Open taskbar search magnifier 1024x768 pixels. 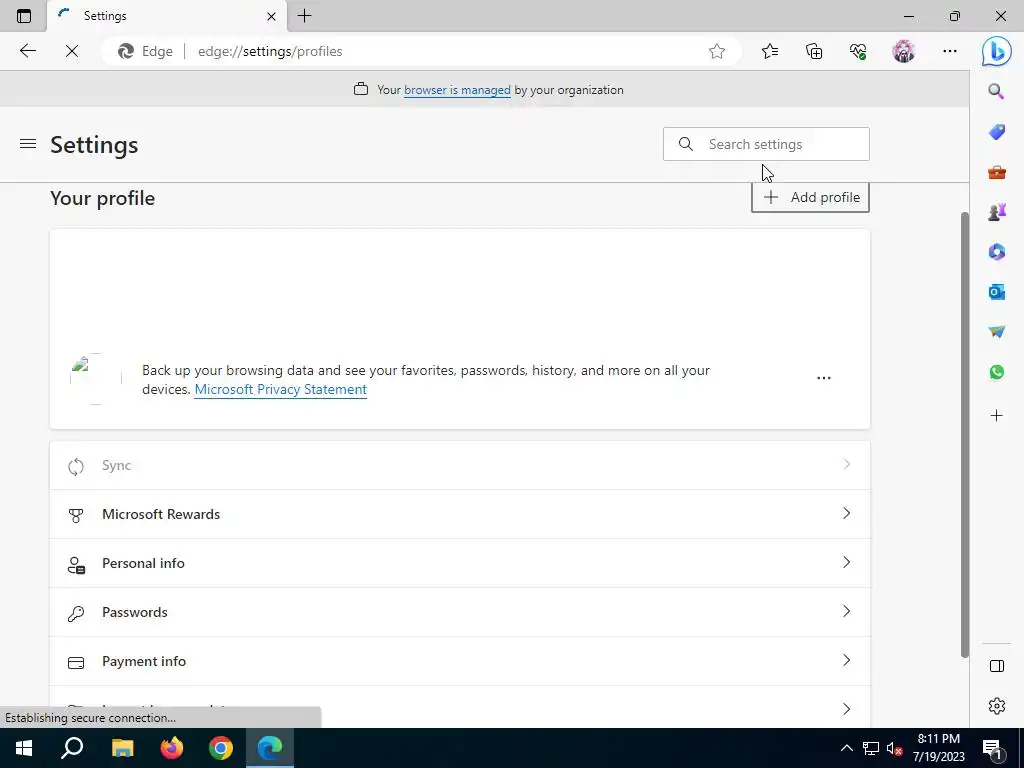coord(72,748)
